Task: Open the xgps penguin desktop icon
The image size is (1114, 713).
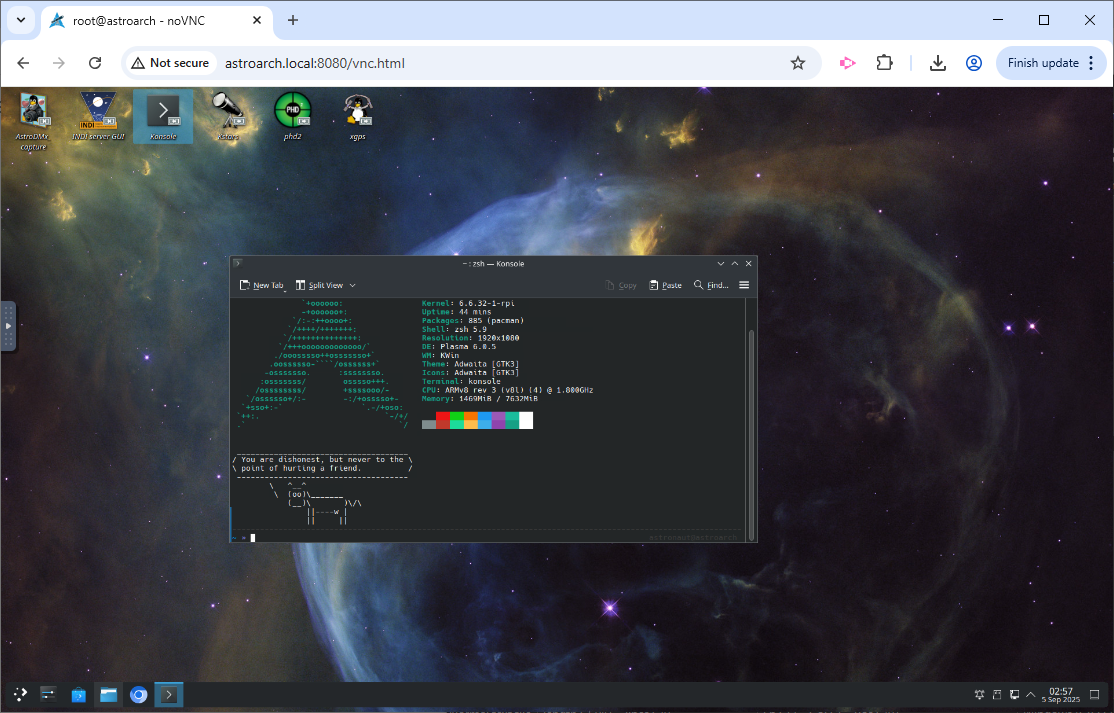Action: (x=357, y=116)
